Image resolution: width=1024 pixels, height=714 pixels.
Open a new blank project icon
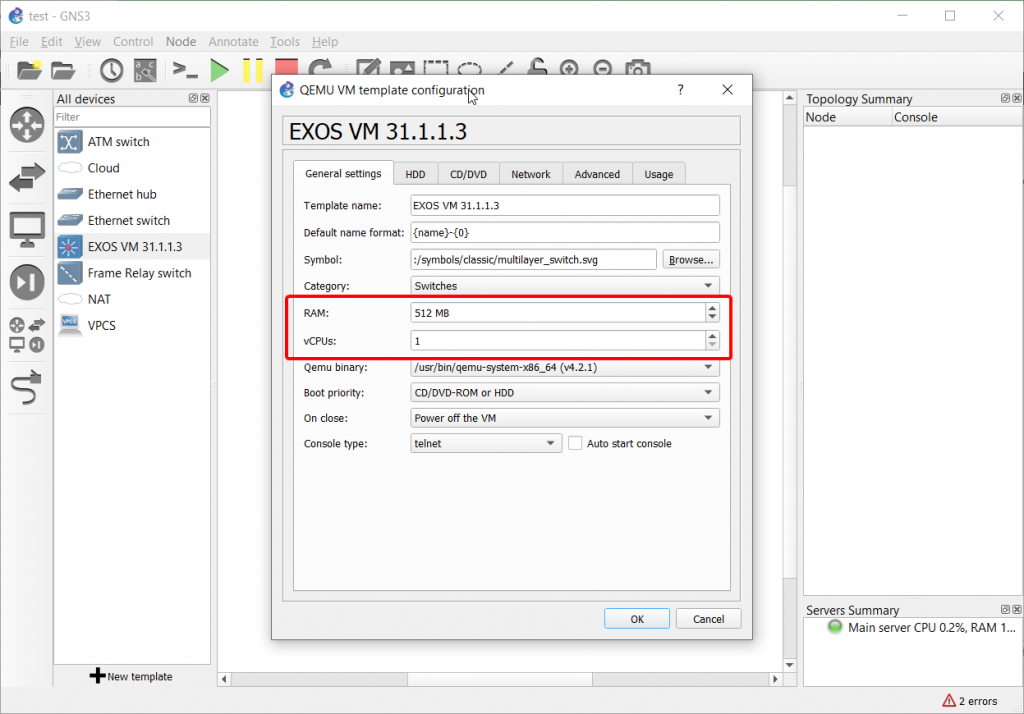tap(29, 69)
